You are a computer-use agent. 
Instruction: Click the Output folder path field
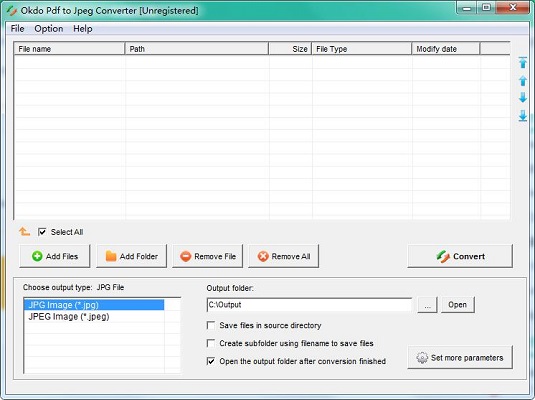click(x=309, y=304)
